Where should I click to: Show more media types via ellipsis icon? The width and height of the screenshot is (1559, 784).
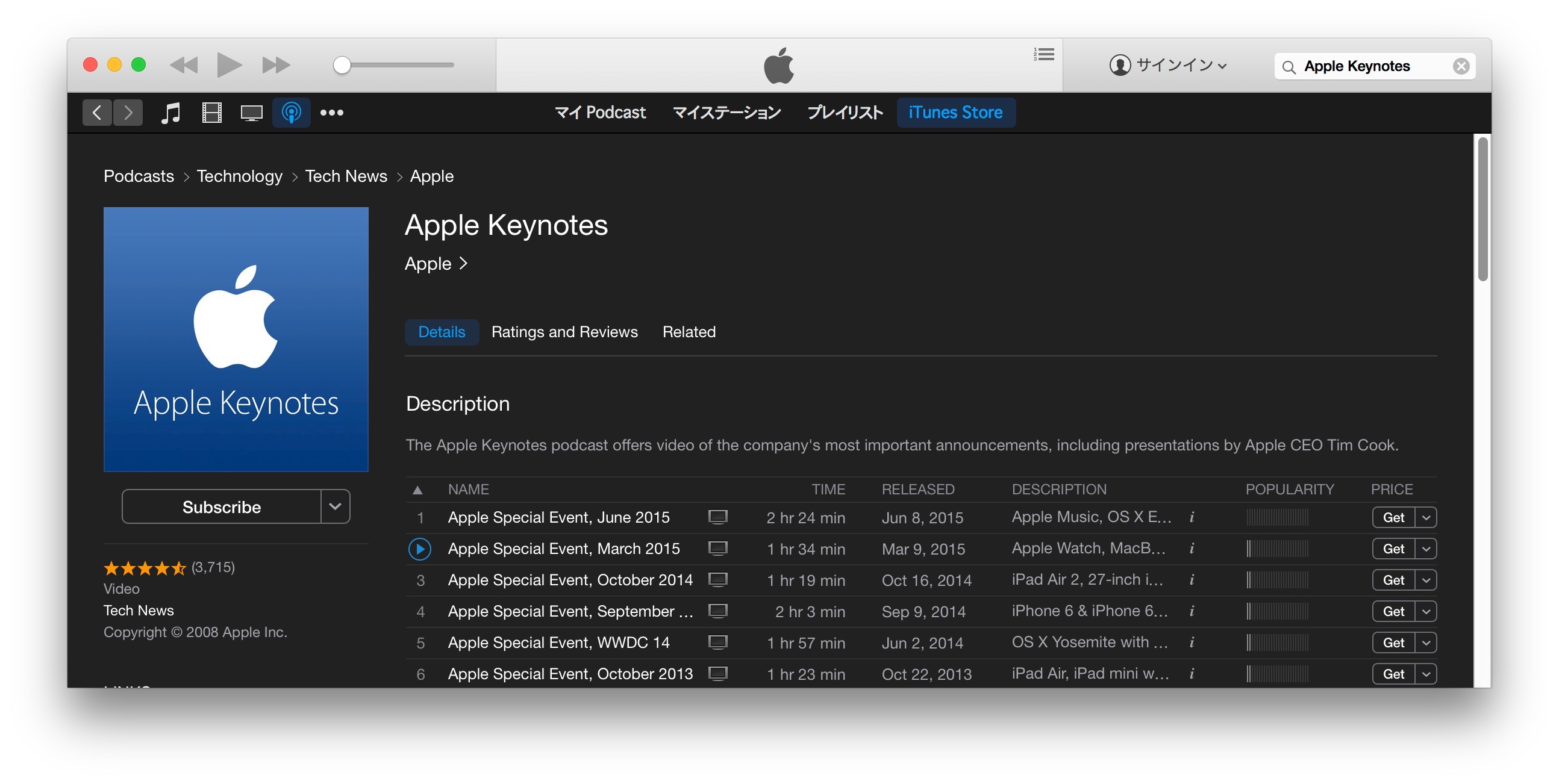(x=332, y=113)
